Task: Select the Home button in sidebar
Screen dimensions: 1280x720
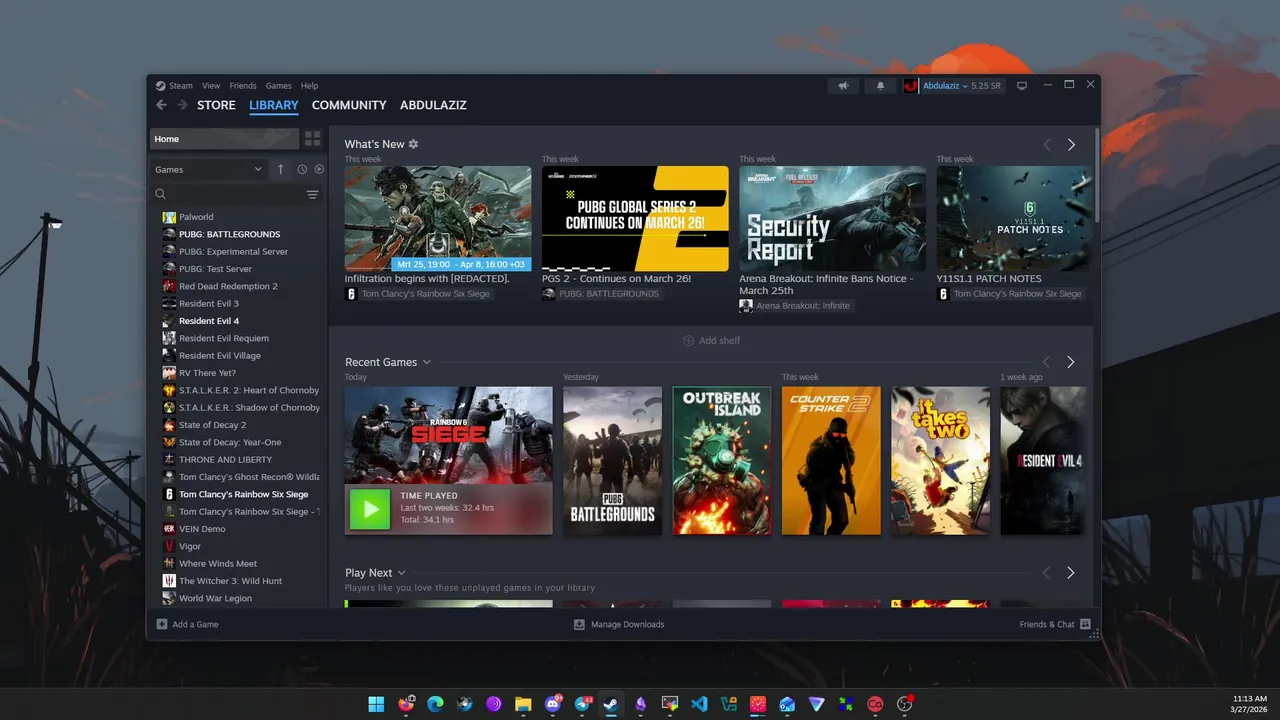Action: (x=224, y=139)
